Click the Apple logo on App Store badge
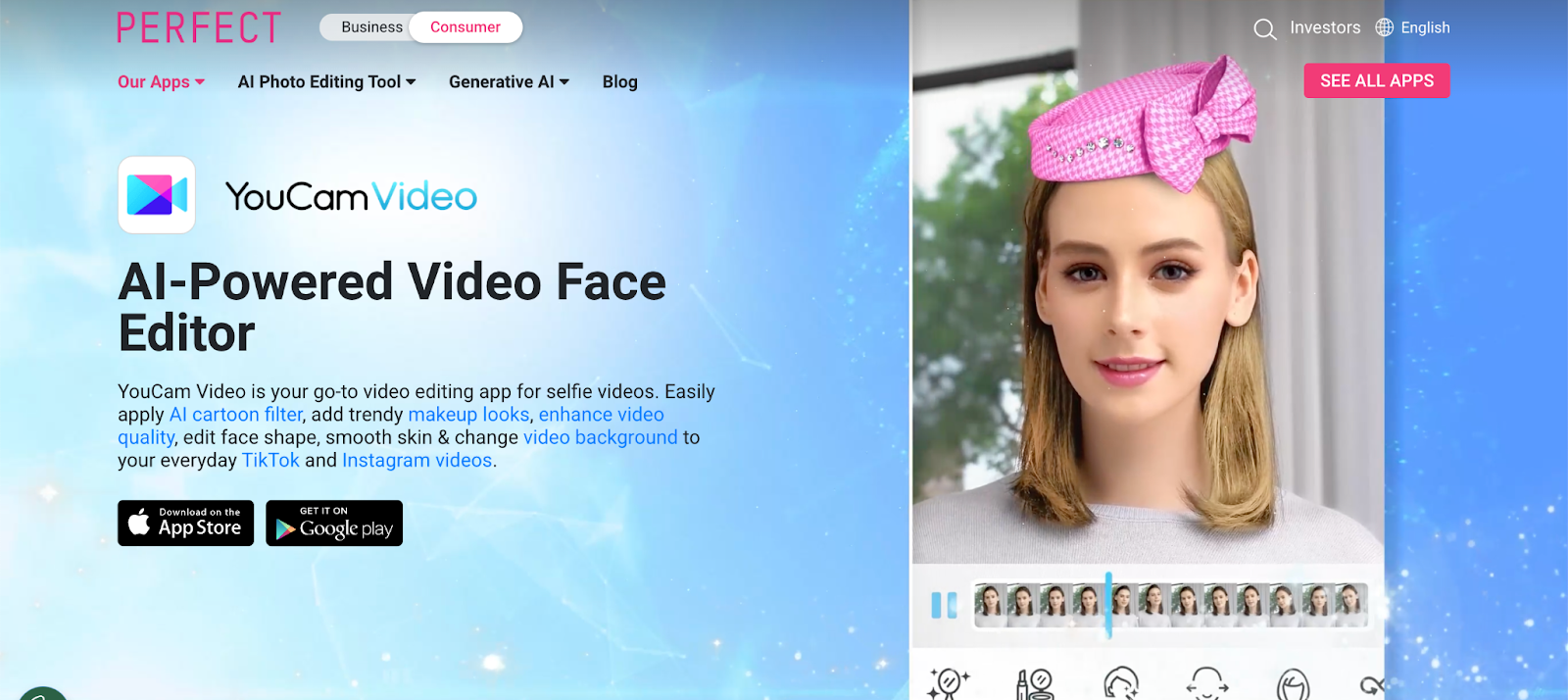This screenshot has height=700, width=1568. coord(139,522)
